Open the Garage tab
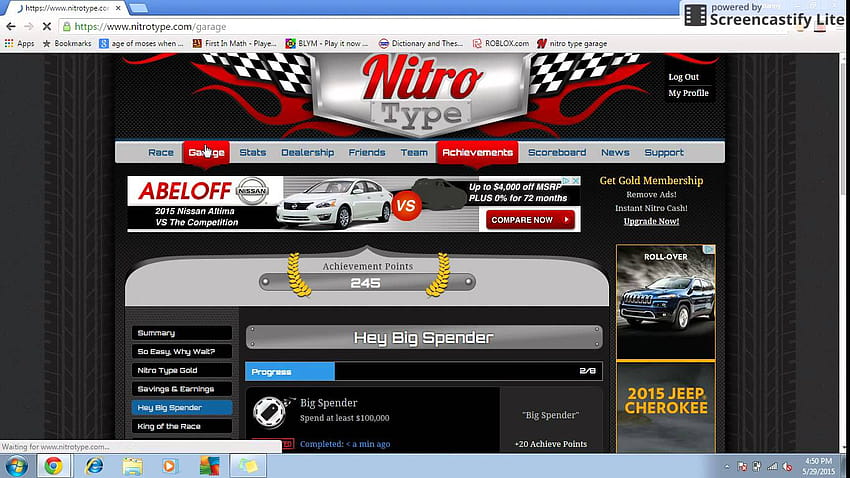Viewport: 850px width, 478px height. (207, 152)
